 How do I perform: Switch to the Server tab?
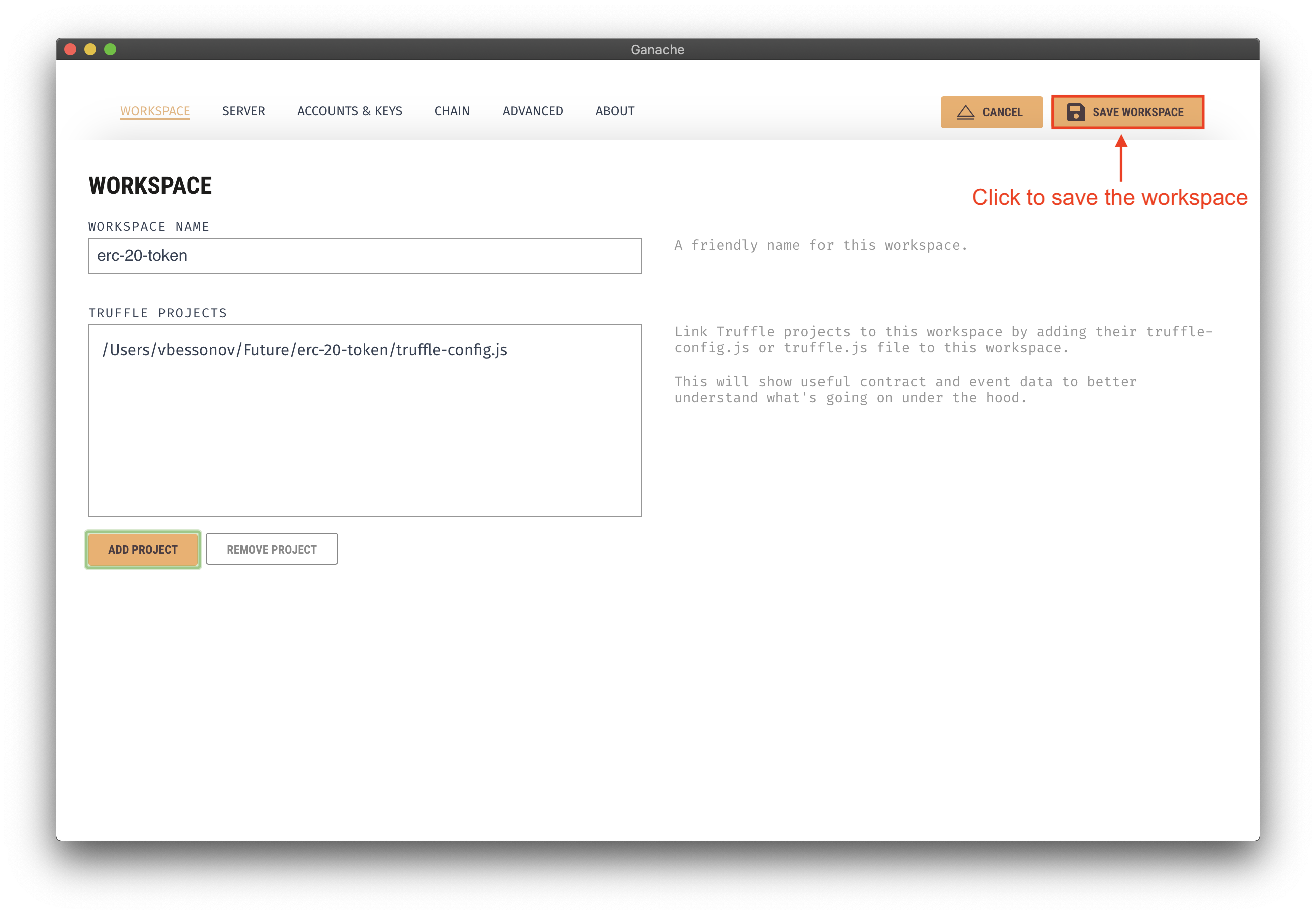pyautogui.click(x=244, y=111)
